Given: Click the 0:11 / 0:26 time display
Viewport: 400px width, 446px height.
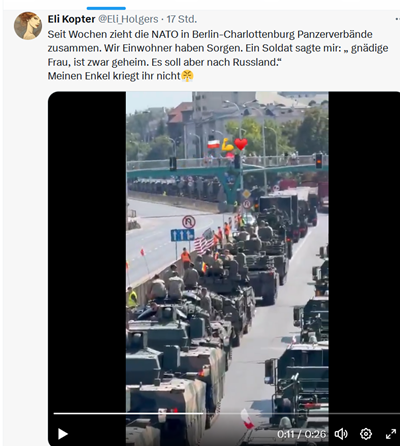Looking at the screenshot, I should 301,434.
